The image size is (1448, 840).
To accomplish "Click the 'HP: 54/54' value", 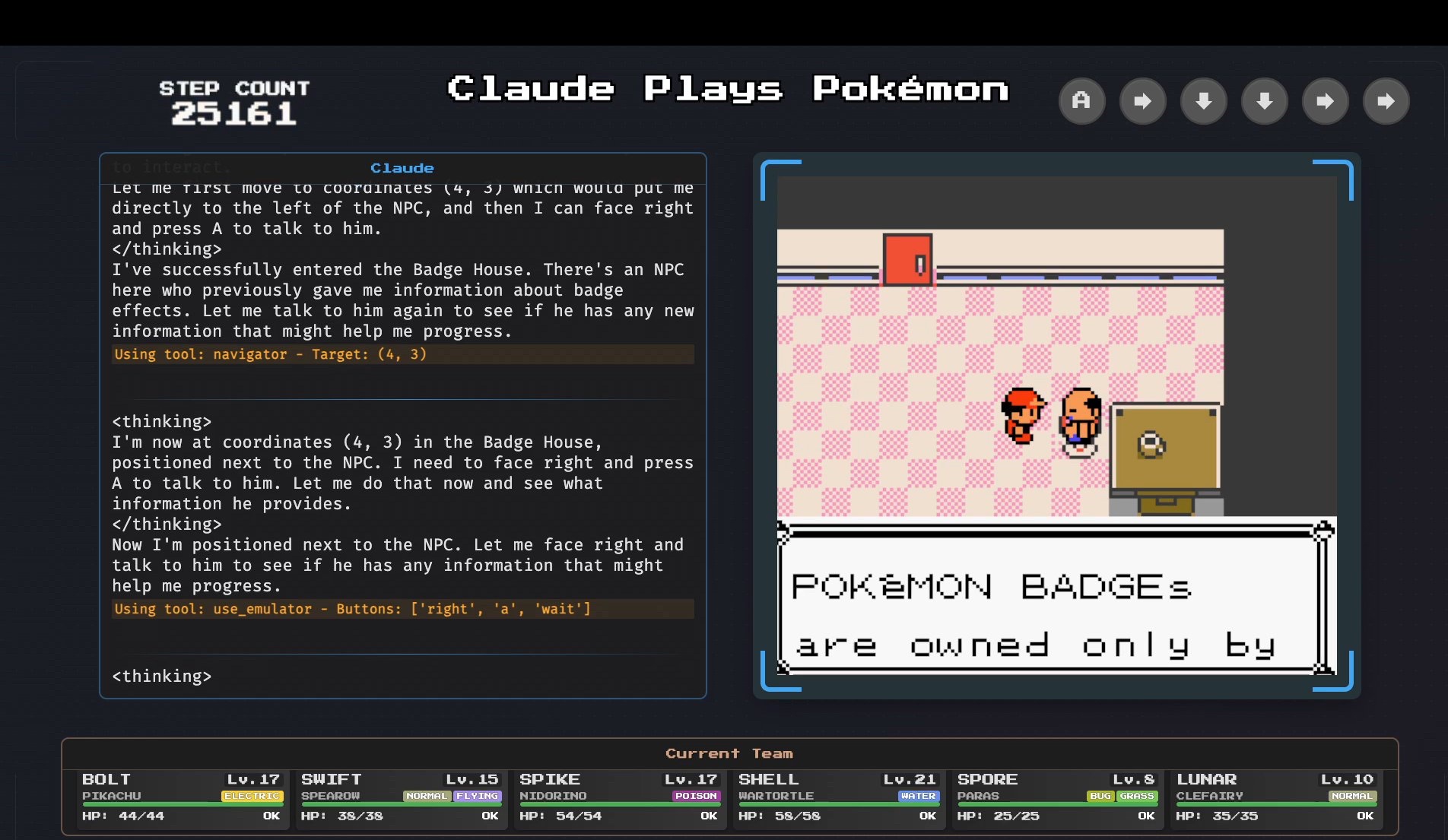I will tap(560, 816).
